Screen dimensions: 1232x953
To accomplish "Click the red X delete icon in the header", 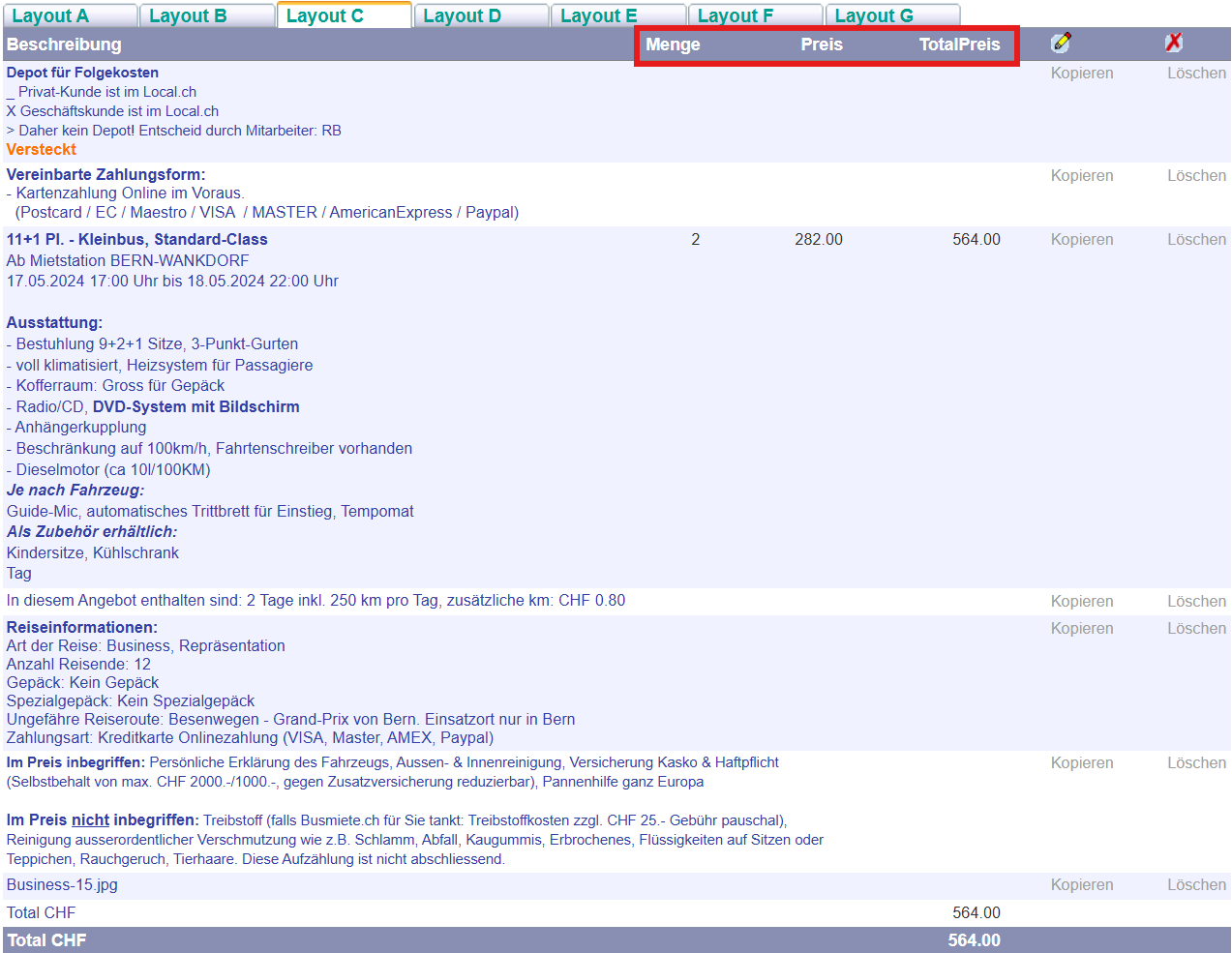I will (1174, 42).
